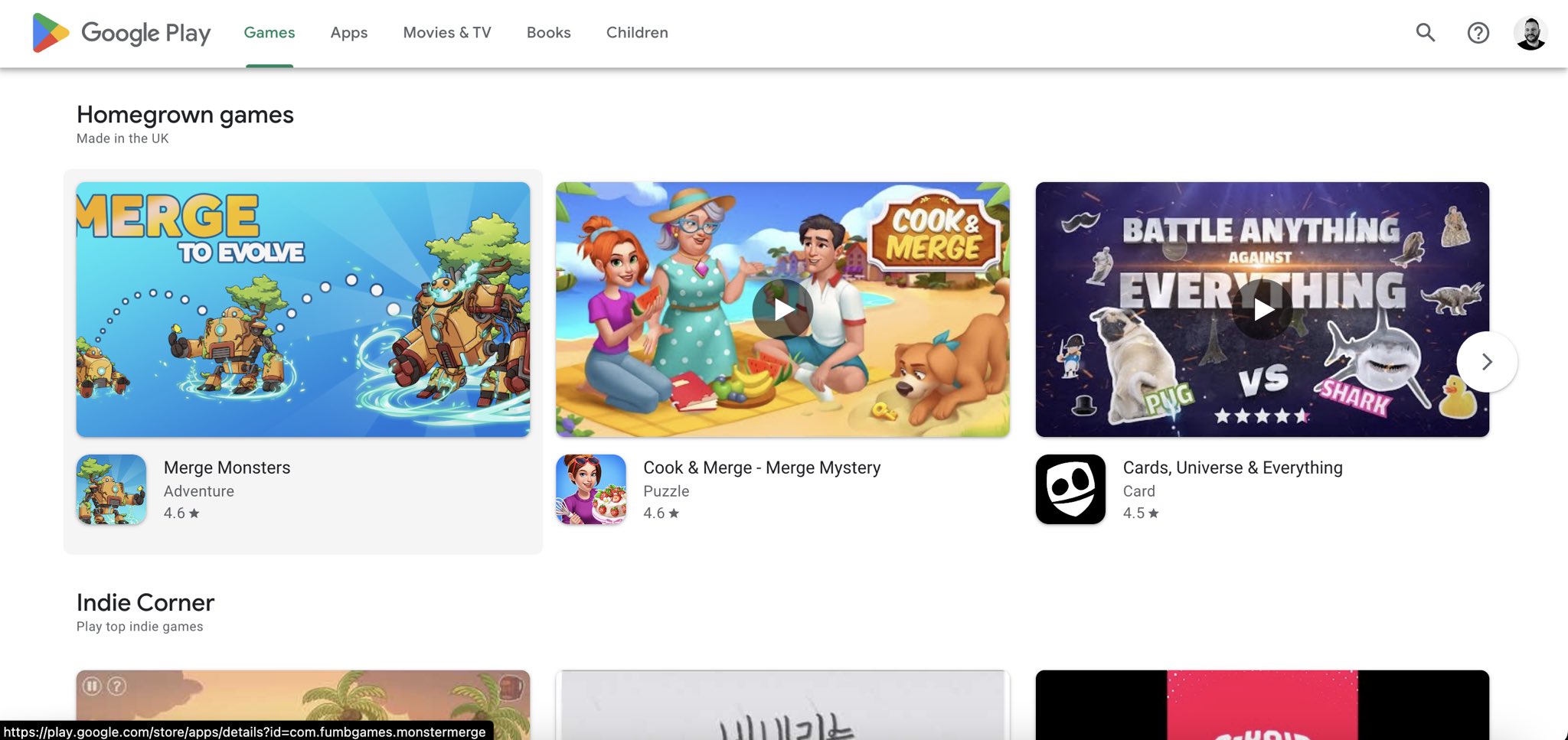Open the red and black Indie Corner thumbnail

1263,704
